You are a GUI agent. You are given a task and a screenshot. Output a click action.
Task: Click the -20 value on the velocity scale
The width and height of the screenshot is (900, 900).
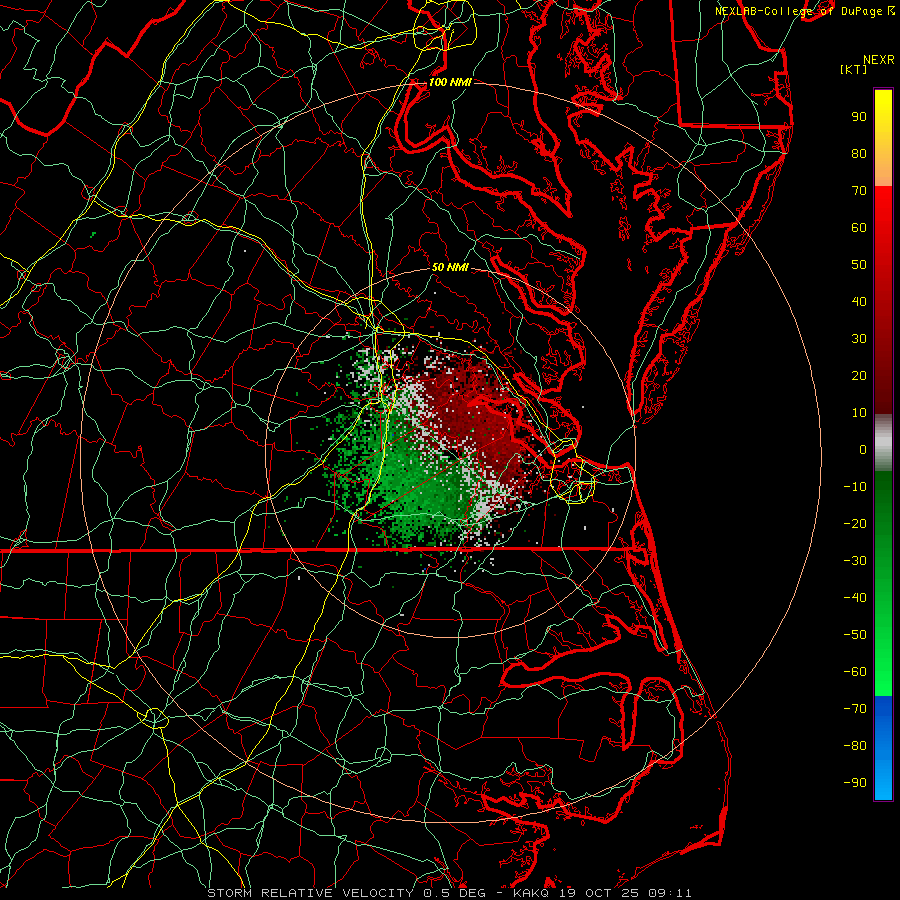click(855, 524)
